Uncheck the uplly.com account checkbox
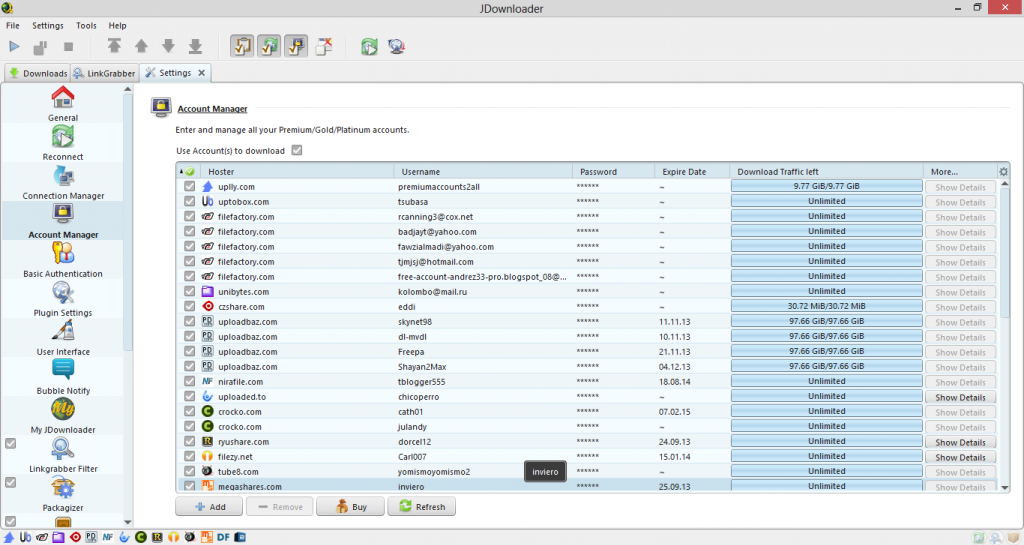Image resolution: width=1024 pixels, height=545 pixels. (x=189, y=186)
